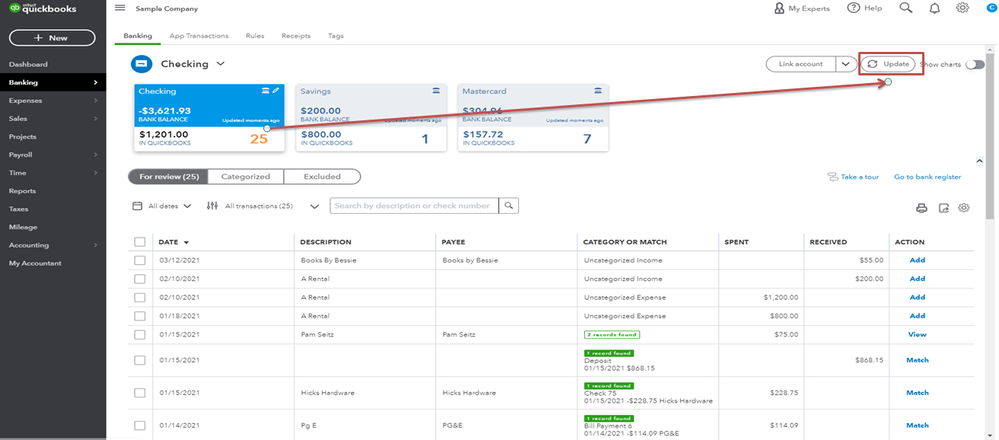The image size is (999, 440).
Task: Click Match for the Hicks Hardware transaction
Action: [917, 393]
